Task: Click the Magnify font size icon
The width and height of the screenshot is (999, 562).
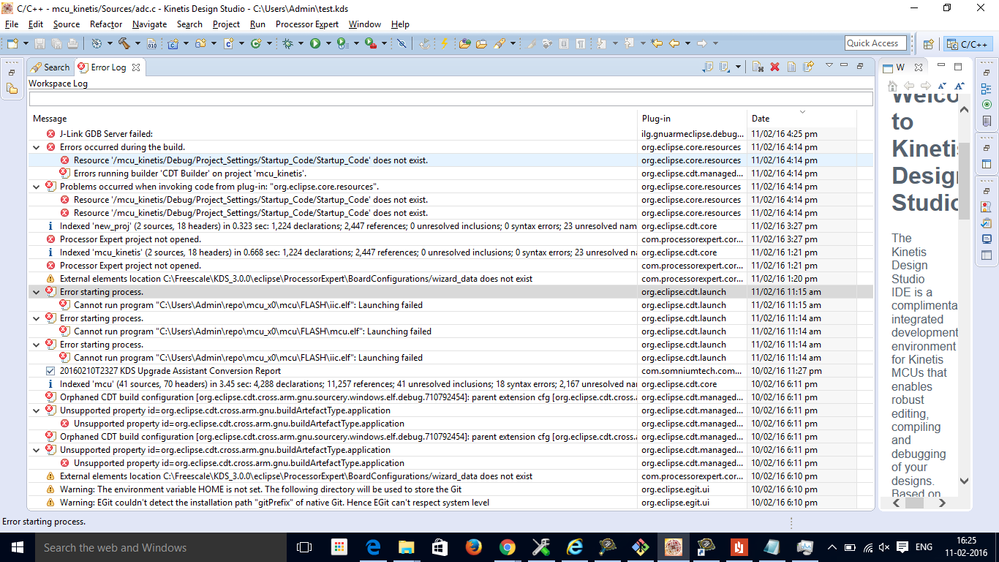Action: coord(959,85)
